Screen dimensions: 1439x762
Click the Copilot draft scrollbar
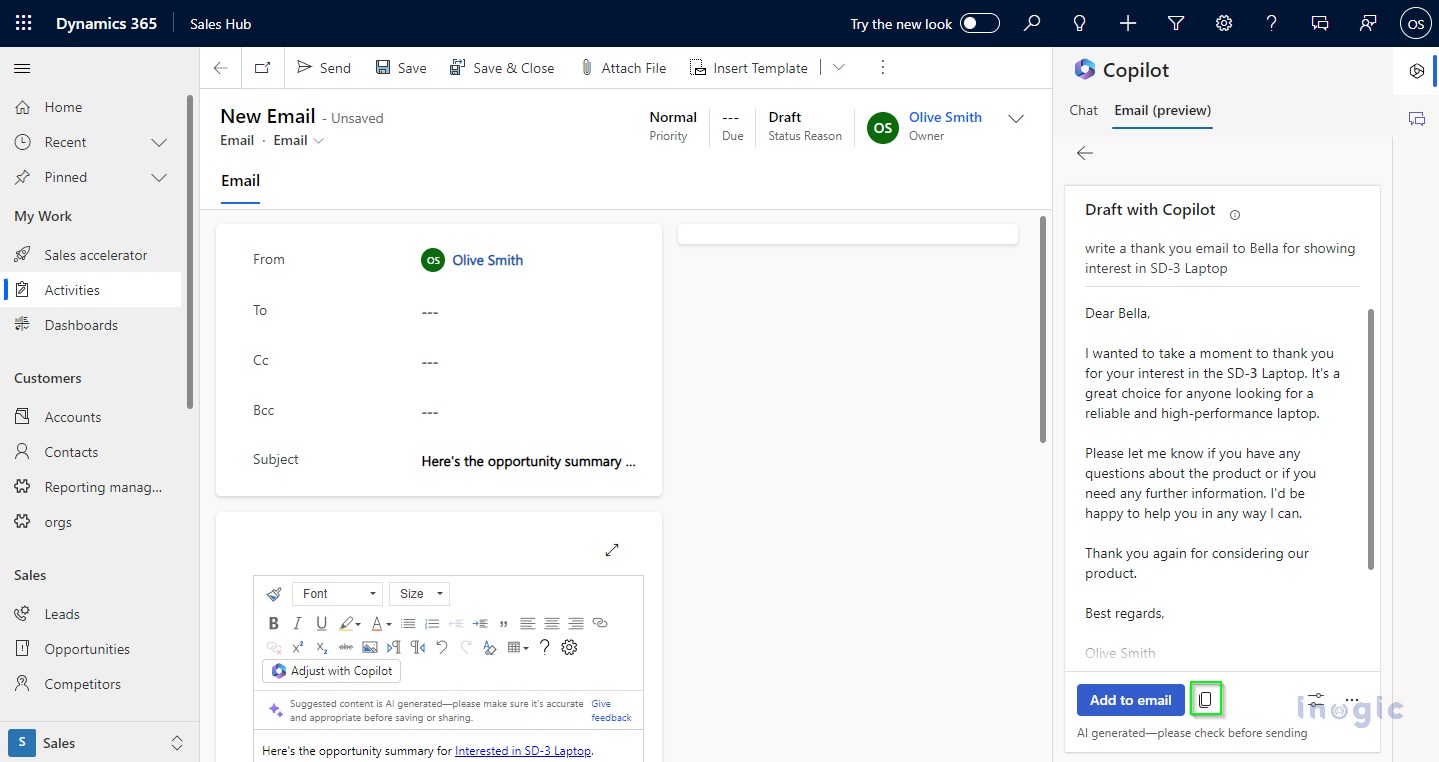pos(1371,440)
